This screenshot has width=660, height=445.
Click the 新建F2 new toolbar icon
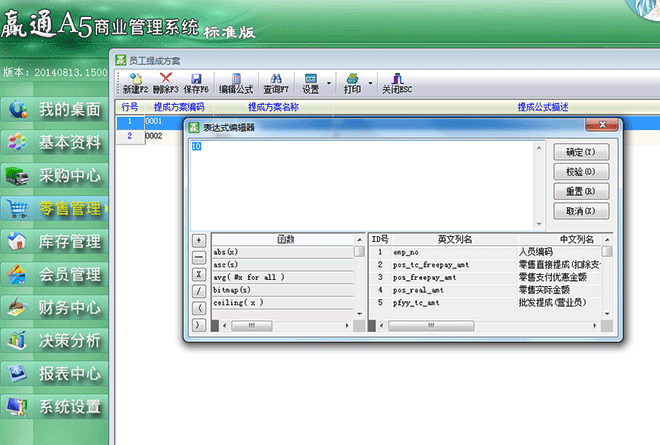[135, 83]
